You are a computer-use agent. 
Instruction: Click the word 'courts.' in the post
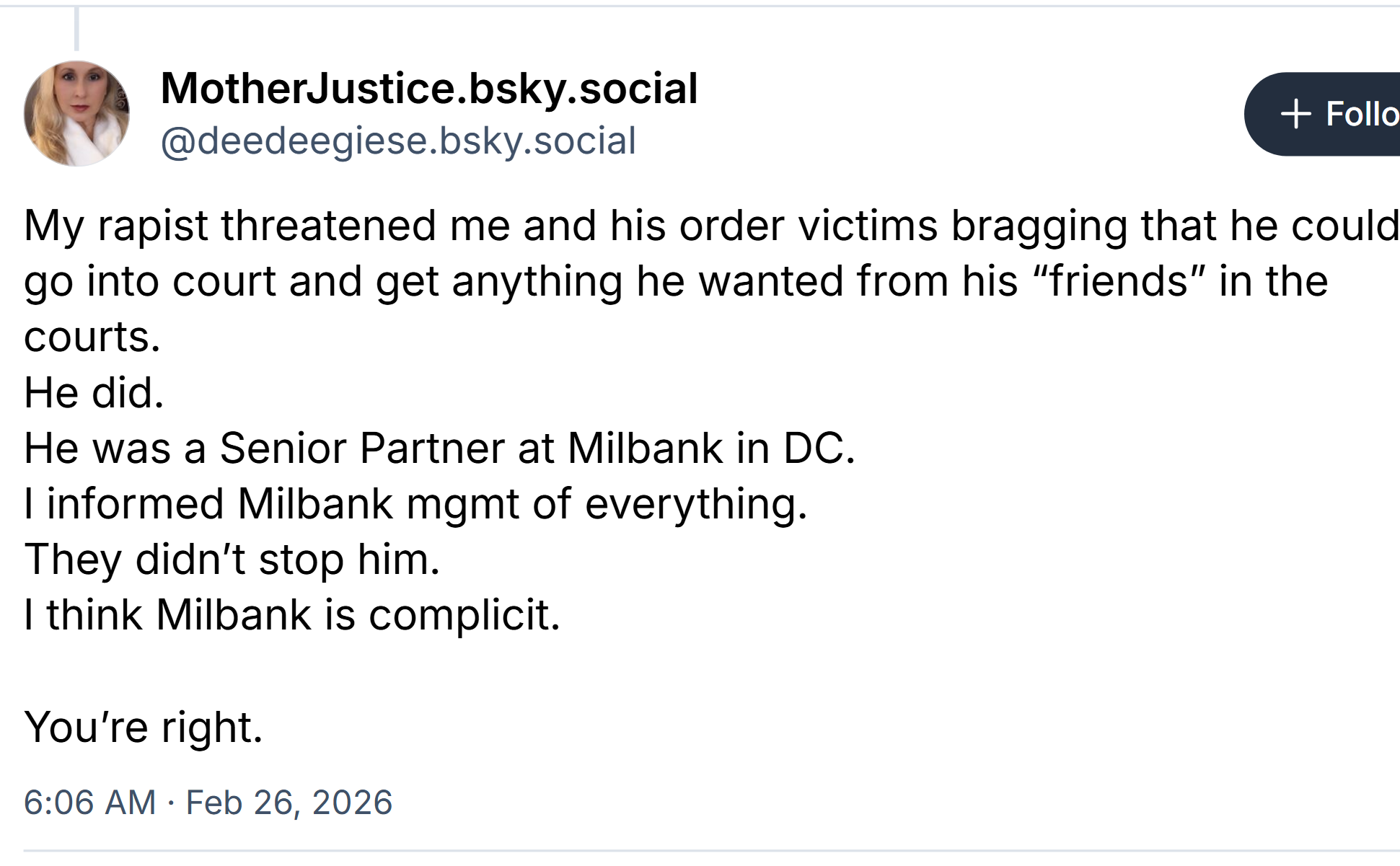pyautogui.click(x=92, y=336)
